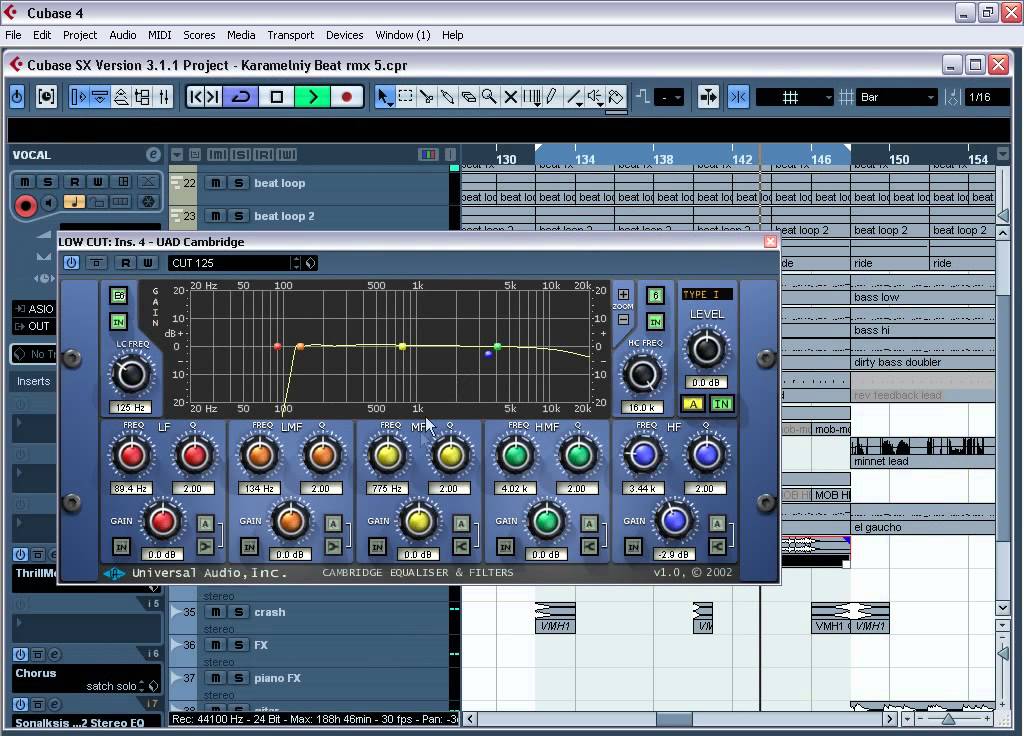
Task: Select the Erase tool
Action: 468,97
